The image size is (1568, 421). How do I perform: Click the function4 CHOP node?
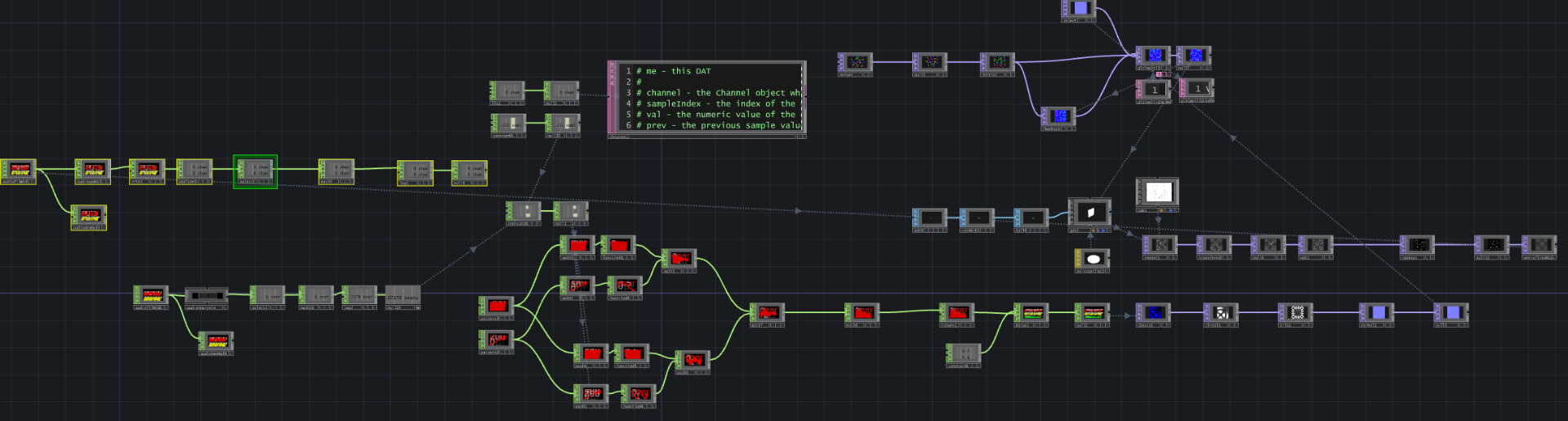click(639, 396)
